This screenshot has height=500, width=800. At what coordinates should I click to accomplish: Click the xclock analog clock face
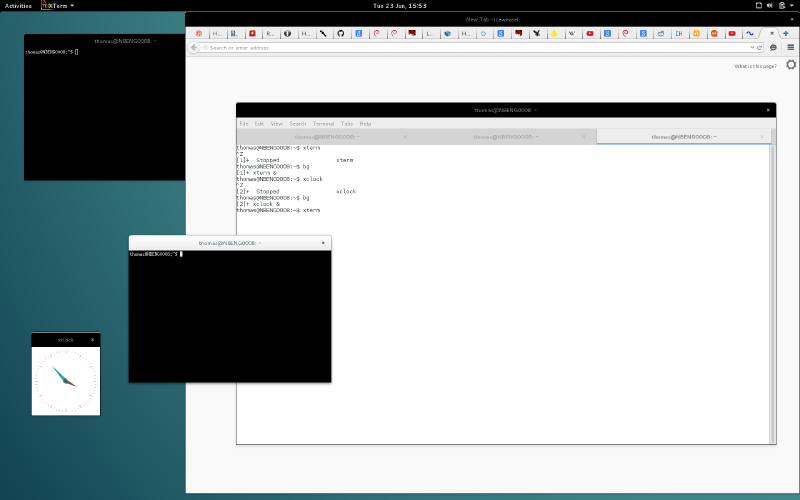[65, 382]
